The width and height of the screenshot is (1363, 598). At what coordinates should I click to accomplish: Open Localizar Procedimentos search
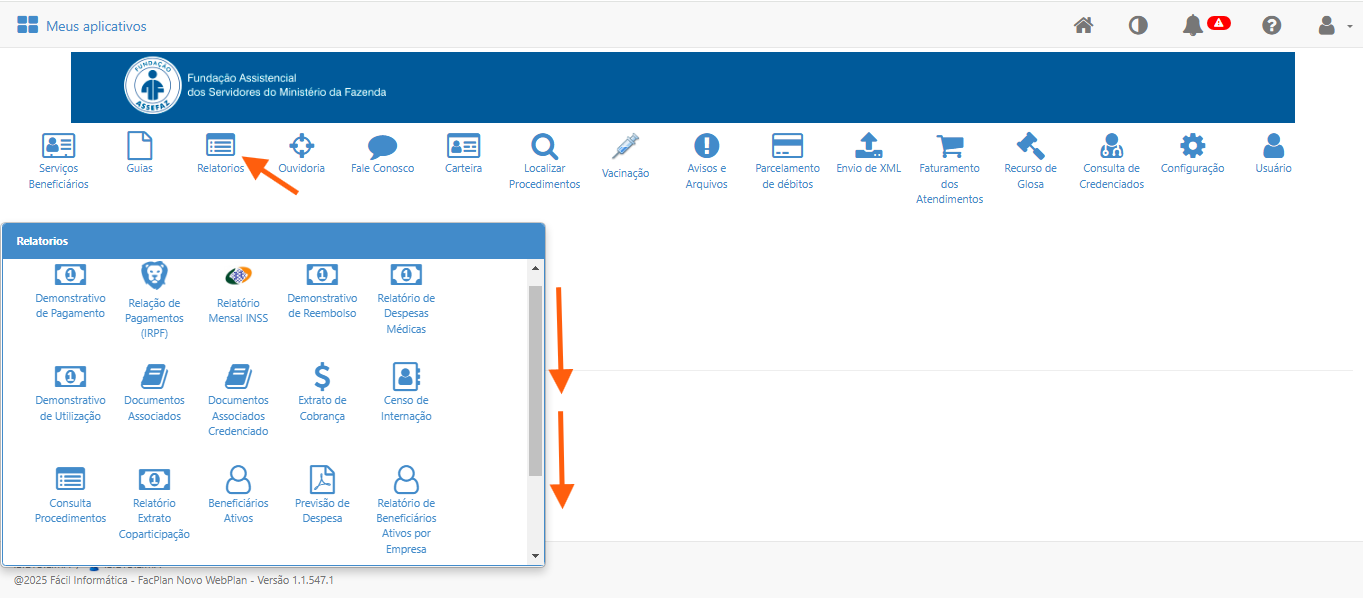544,160
